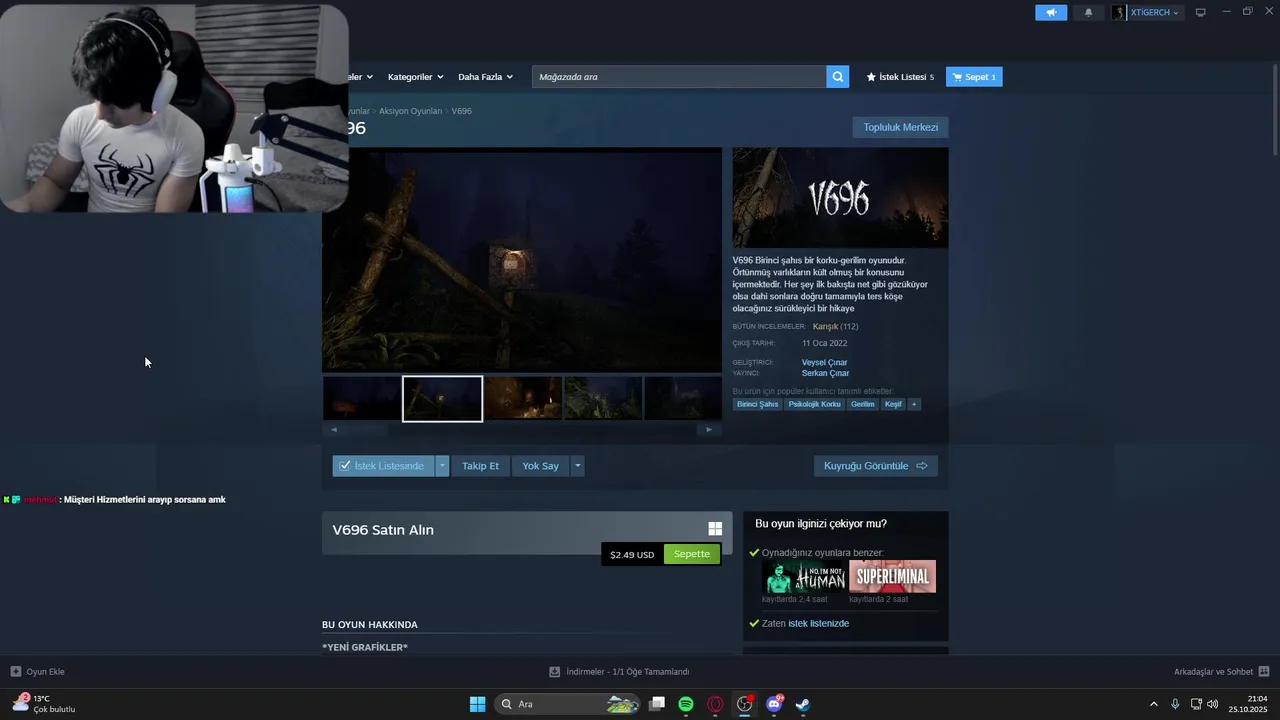Open the Superliminal game capsule
The height and width of the screenshot is (720, 1280).
tap(893, 577)
